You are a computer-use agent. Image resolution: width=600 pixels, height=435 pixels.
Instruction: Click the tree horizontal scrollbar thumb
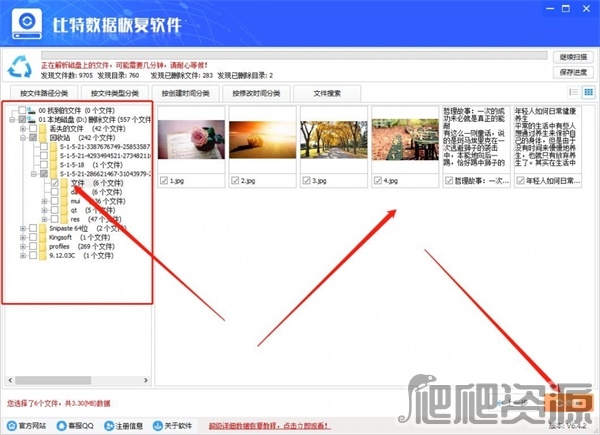53,380
